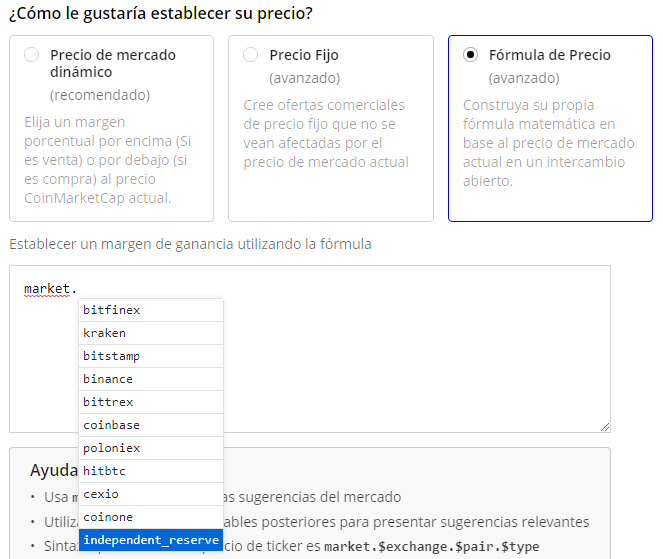Select the Precio de mercado dinámico radio button

pos(31,55)
